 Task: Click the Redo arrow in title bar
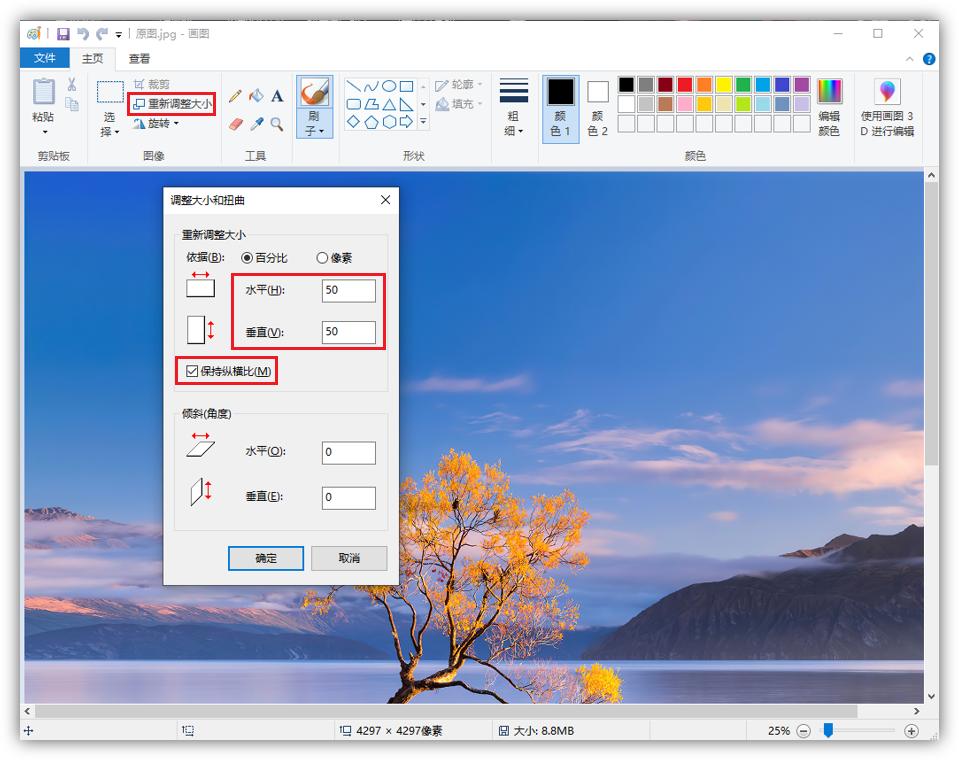[102, 34]
